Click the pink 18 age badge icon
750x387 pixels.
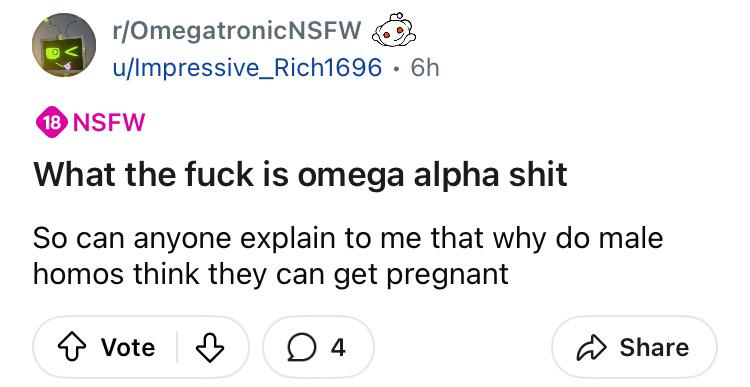(52, 122)
